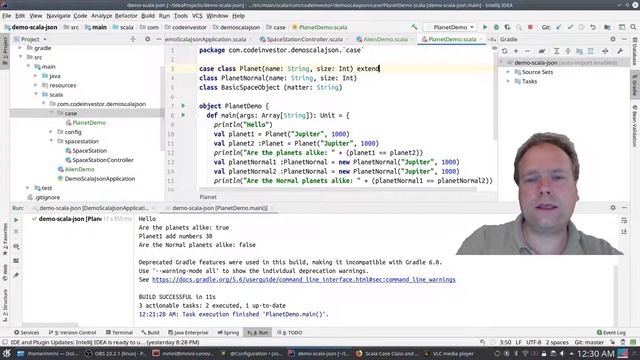640x360 pixels.
Task: Open the docs.gradle.org link in console
Action: [x=304, y=280]
